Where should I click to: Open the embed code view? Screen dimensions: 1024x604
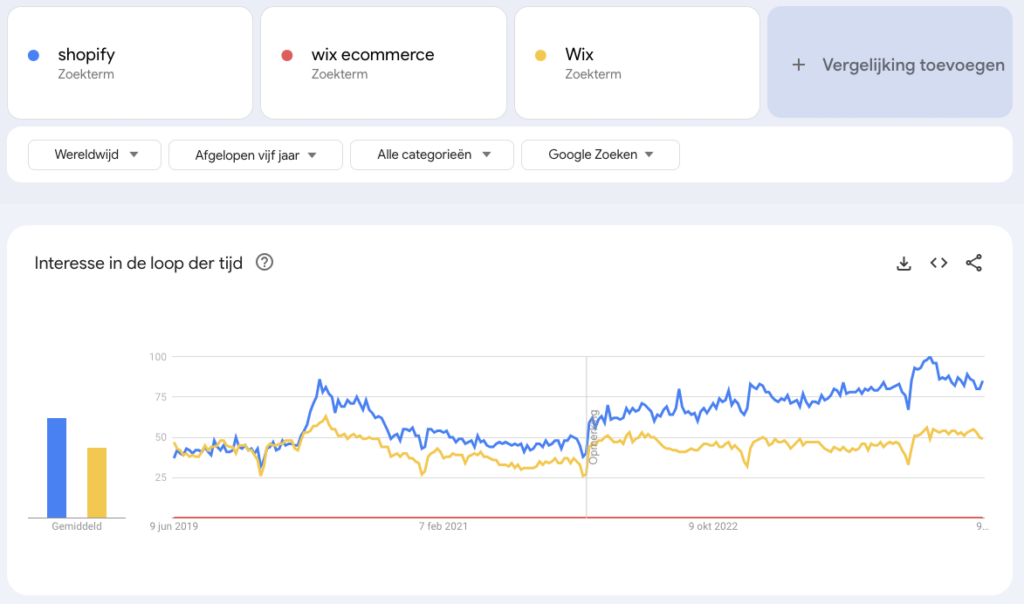938,262
